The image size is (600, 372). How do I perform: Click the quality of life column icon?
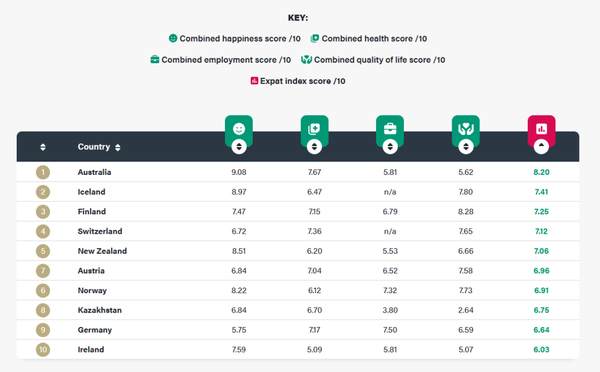pos(466,129)
